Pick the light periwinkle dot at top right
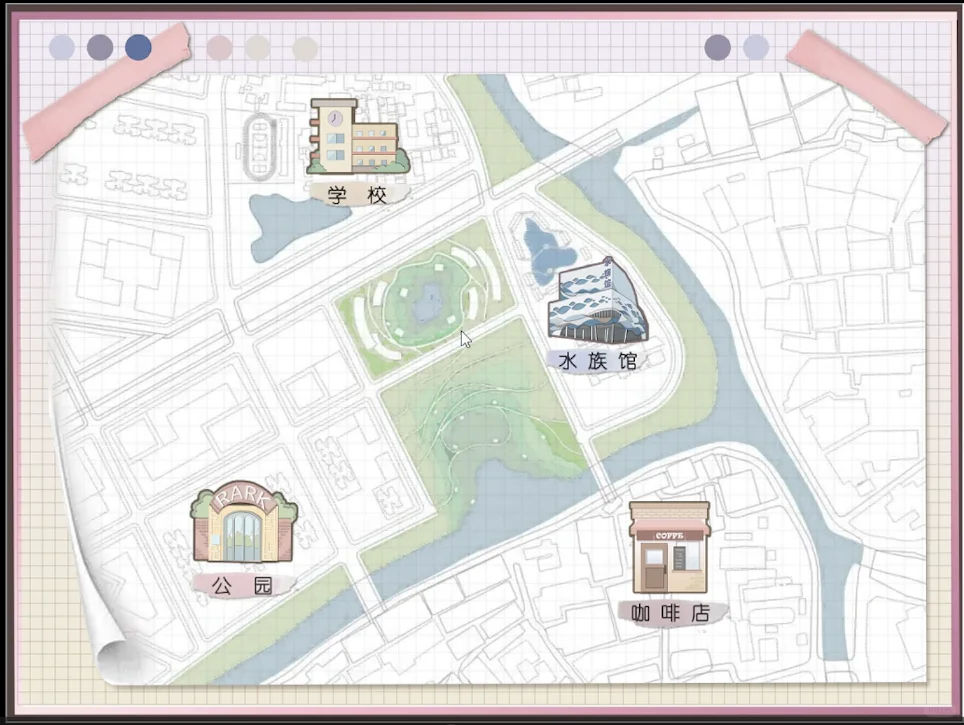The height and width of the screenshot is (725, 964). click(x=756, y=47)
